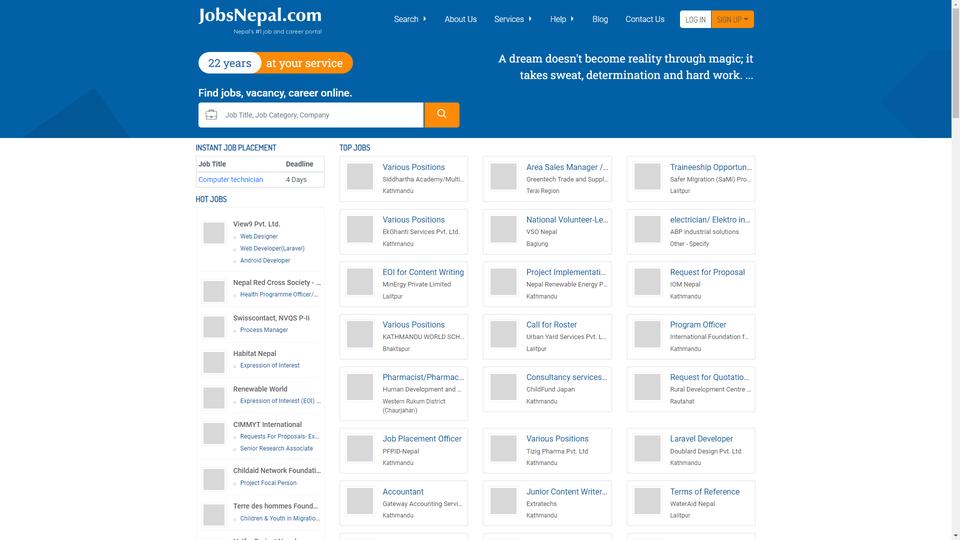The width and height of the screenshot is (960, 540).
Task: Open Accountant job at Gateway Accounting
Action: (403, 492)
